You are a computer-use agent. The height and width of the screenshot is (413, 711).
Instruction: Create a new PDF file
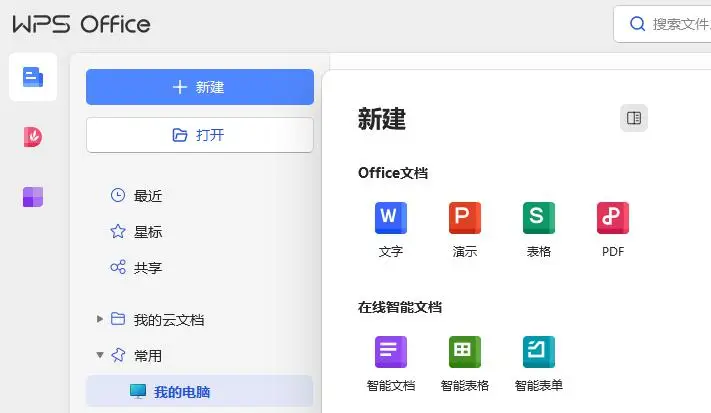pos(613,230)
